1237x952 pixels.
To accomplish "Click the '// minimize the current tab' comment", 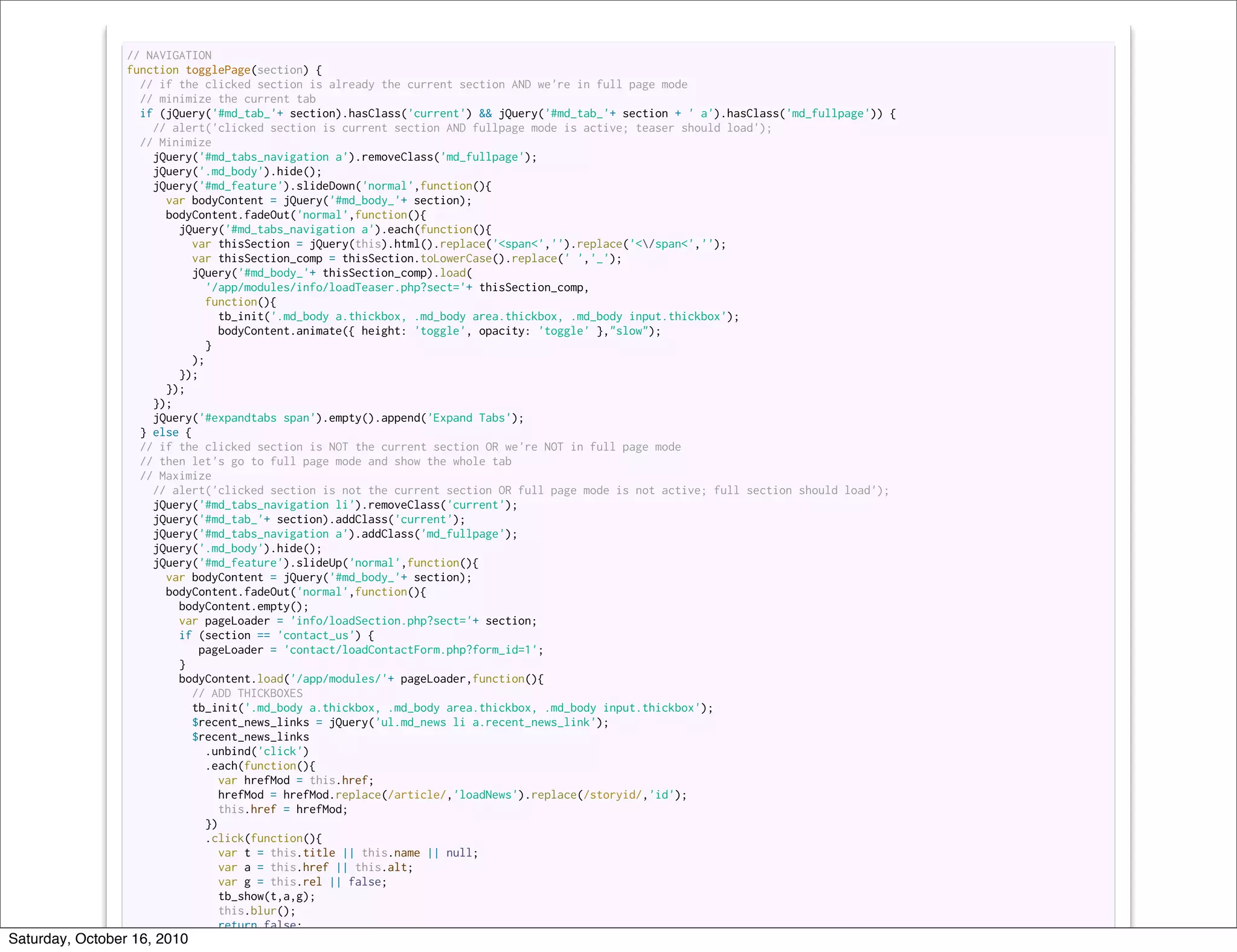I will 228,99.
